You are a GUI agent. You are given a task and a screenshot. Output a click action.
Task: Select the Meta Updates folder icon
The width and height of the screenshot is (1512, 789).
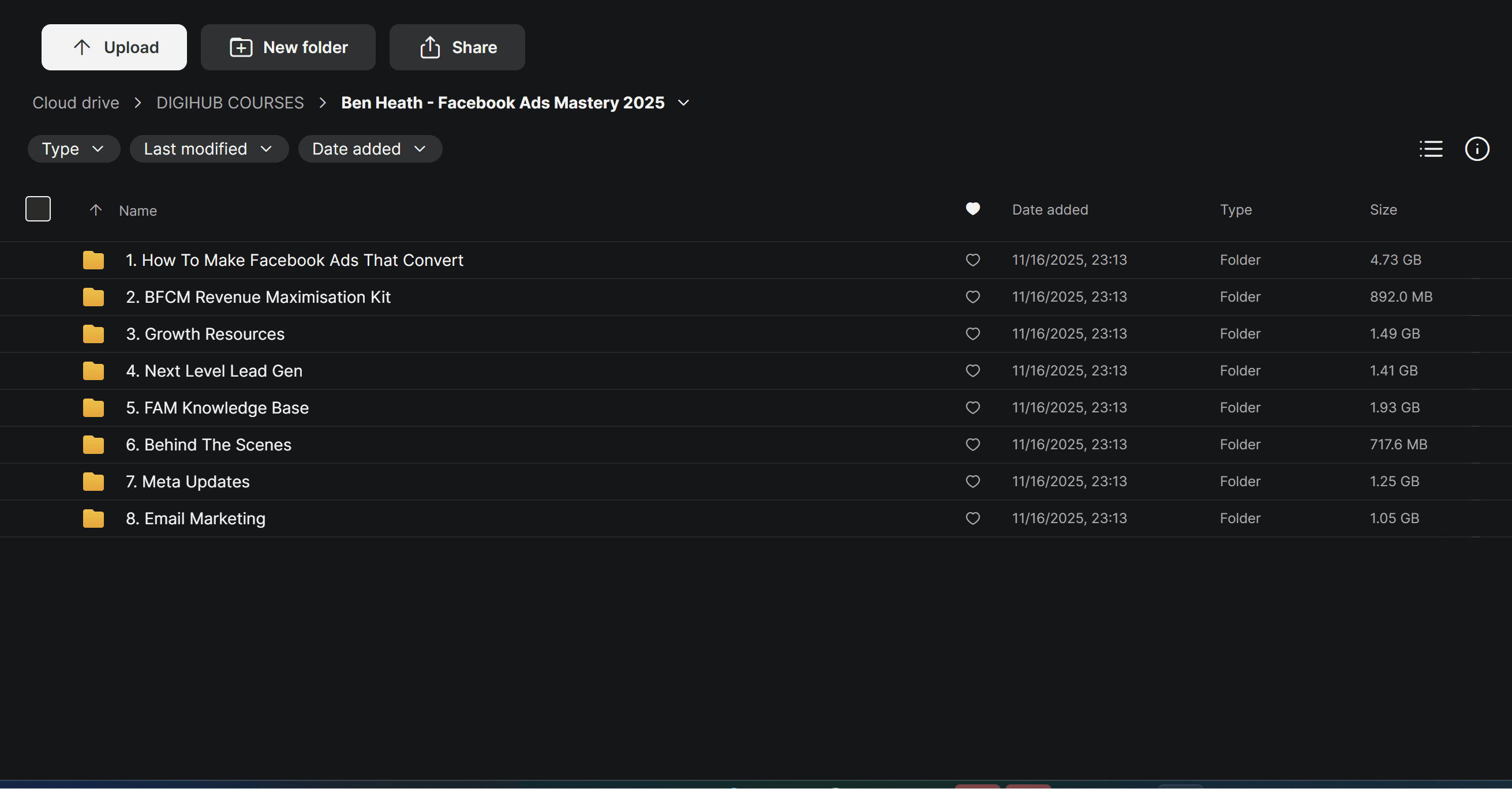pos(93,482)
